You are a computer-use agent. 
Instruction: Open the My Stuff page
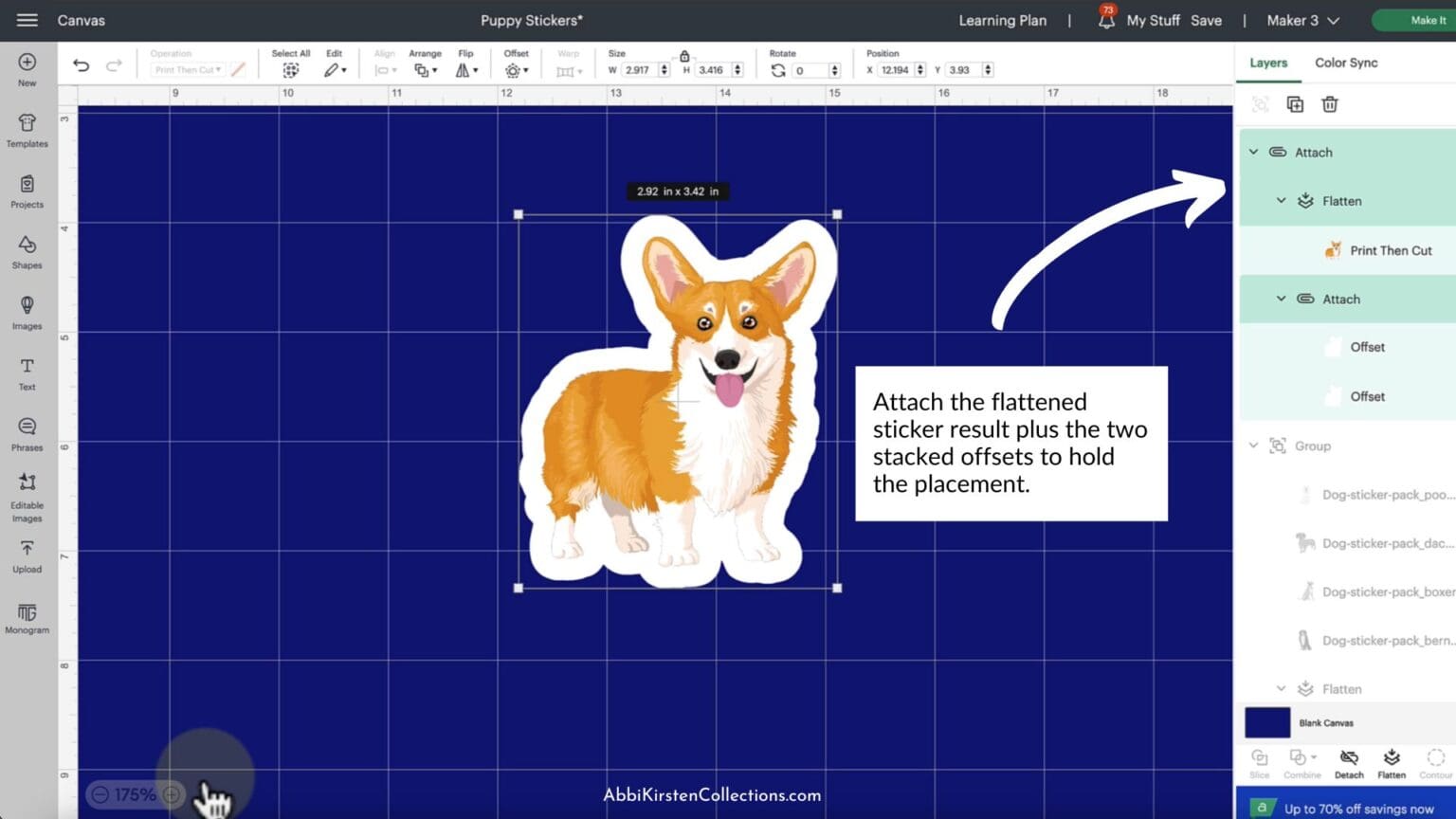(x=1153, y=20)
